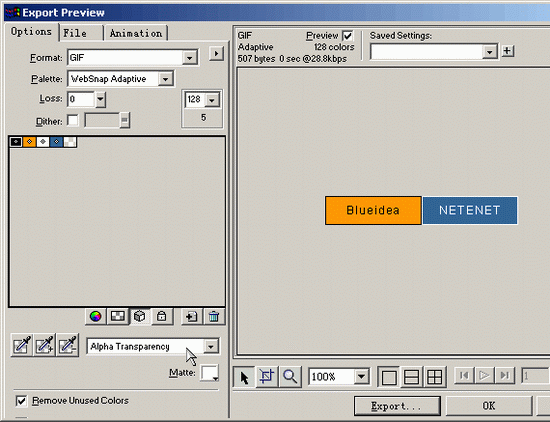Click the select transparency color eyedropper
This screenshot has width=550, height=422.
click(x=22, y=345)
